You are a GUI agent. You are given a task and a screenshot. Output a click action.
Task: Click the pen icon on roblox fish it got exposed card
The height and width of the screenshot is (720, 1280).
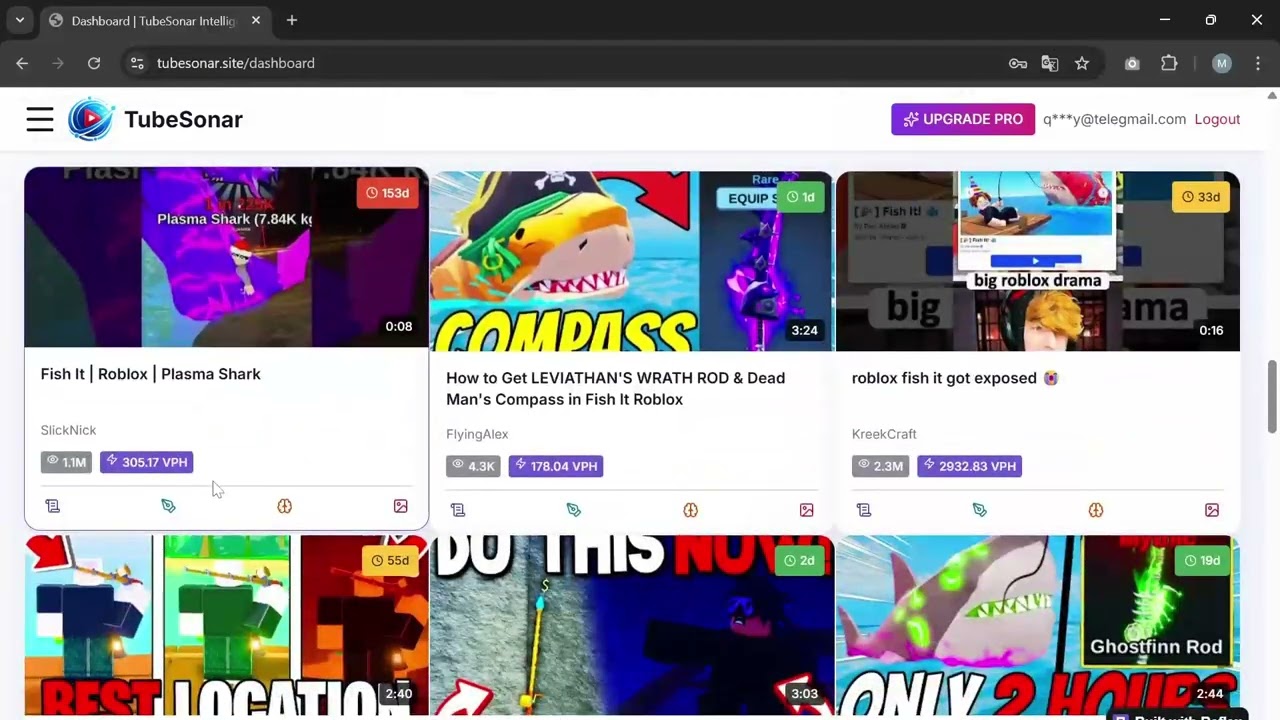pyautogui.click(x=980, y=510)
